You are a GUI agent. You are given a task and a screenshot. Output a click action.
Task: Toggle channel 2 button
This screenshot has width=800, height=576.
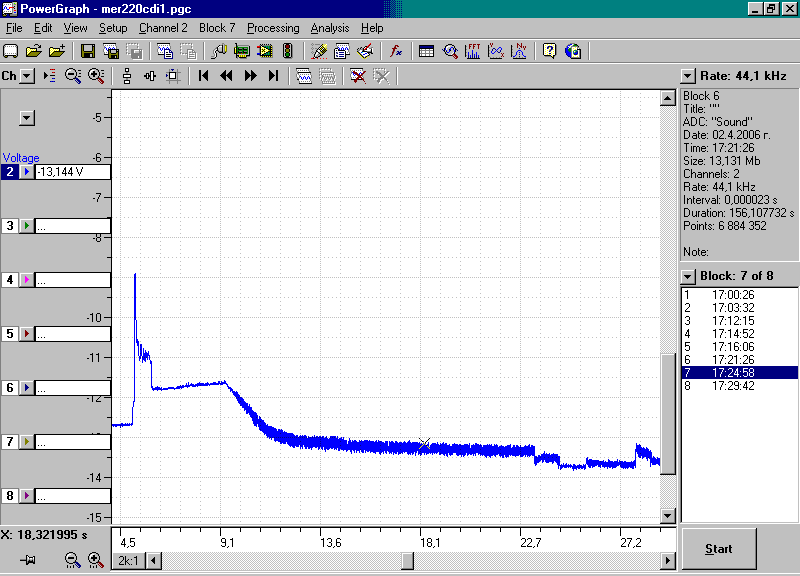click(x=10, y=172)
